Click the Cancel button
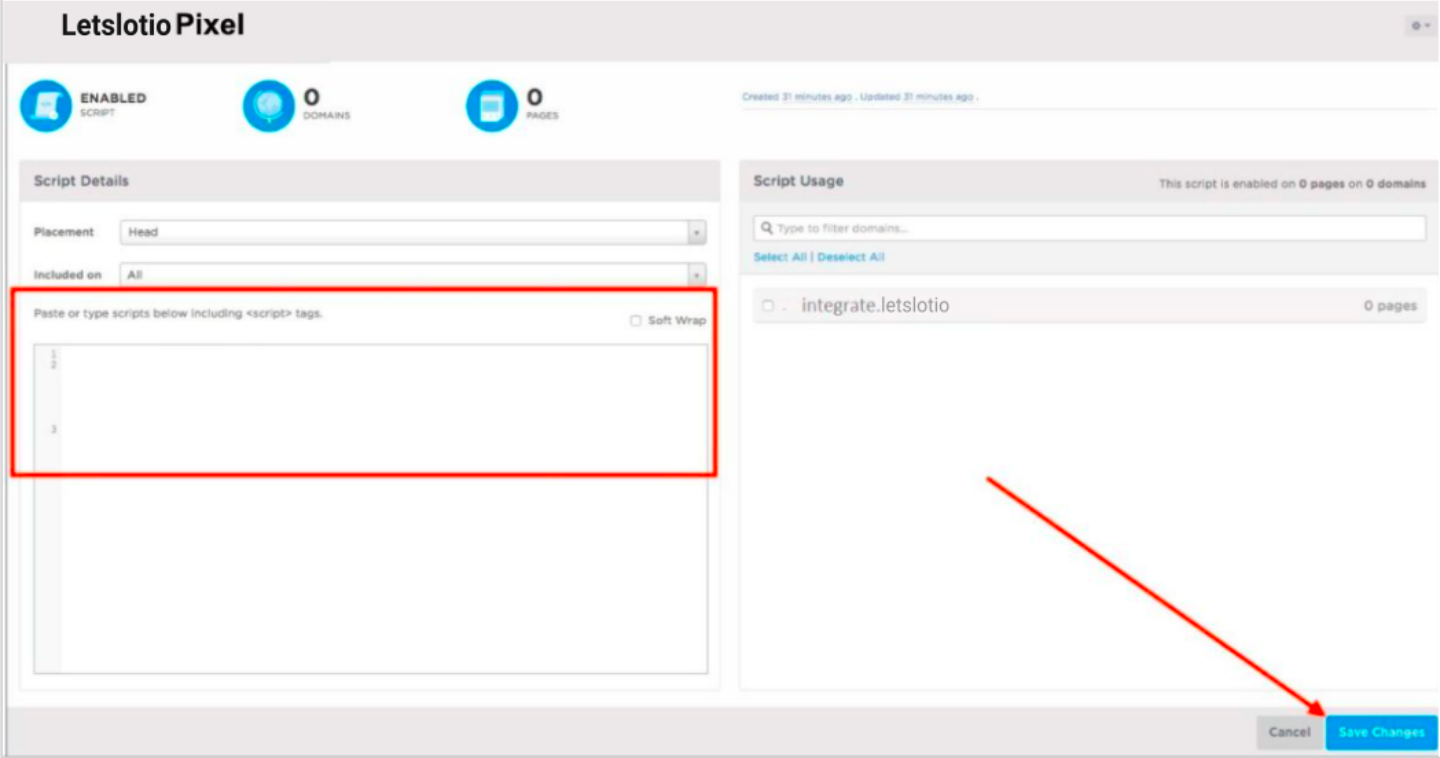This screenshot has width=1440, height=758. coord(1289,732)
